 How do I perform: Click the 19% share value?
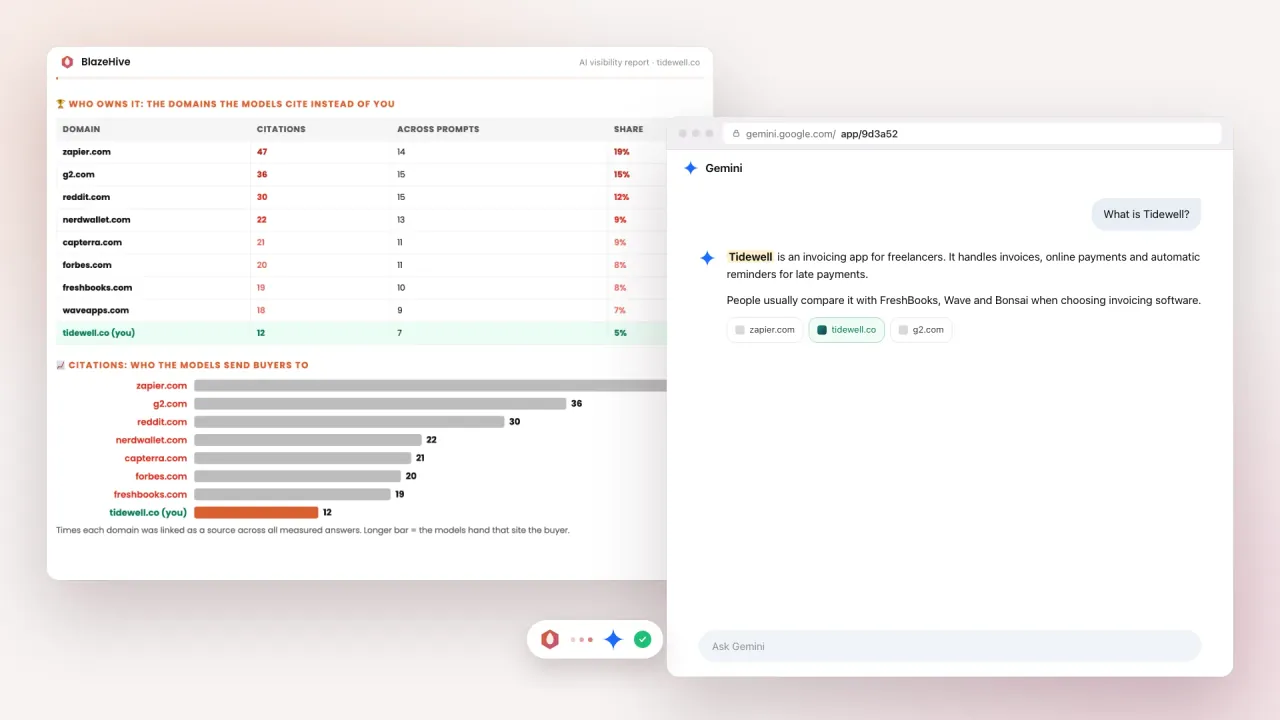tap(622, 152)
